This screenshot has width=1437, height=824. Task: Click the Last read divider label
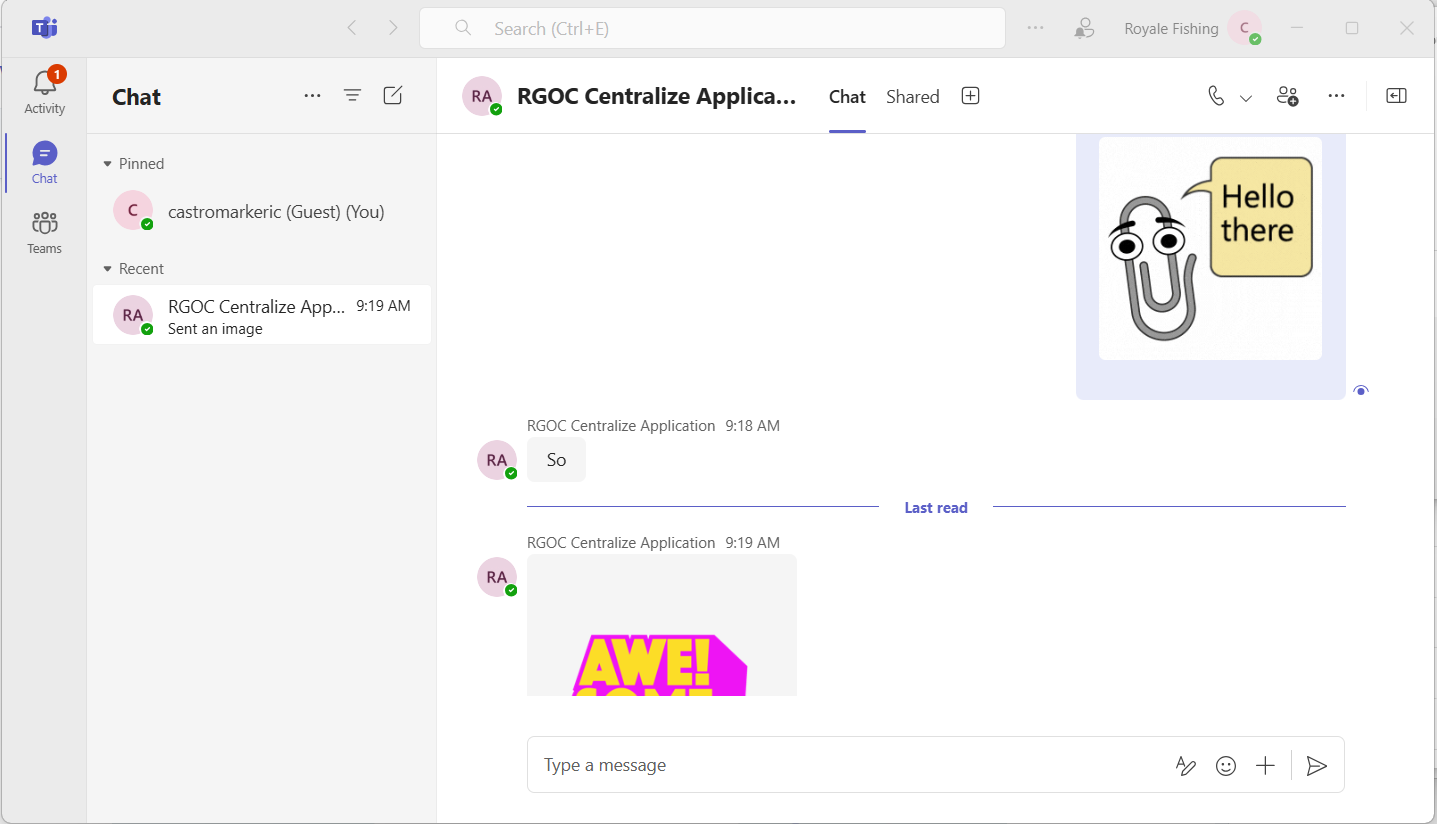(936, 508)
